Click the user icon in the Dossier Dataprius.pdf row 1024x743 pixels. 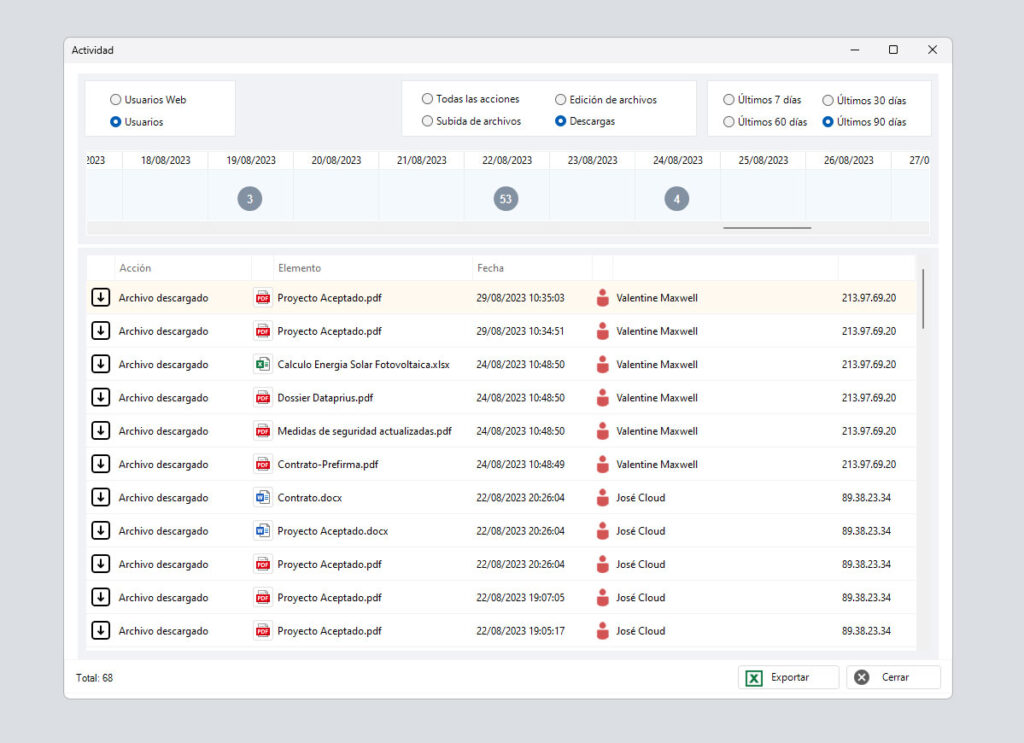[603, 397]
